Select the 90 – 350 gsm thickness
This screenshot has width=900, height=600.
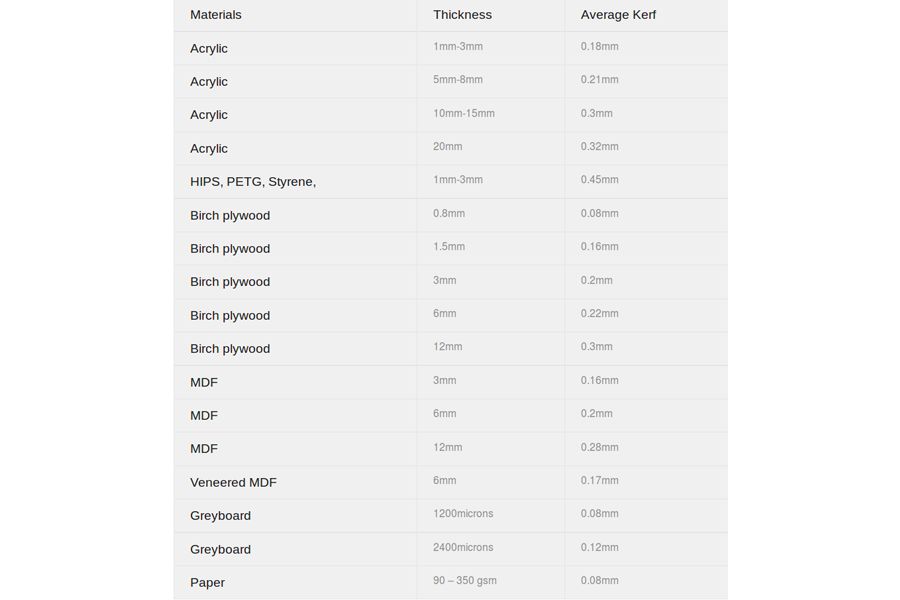pyautogui.click(x=465, y=581)
